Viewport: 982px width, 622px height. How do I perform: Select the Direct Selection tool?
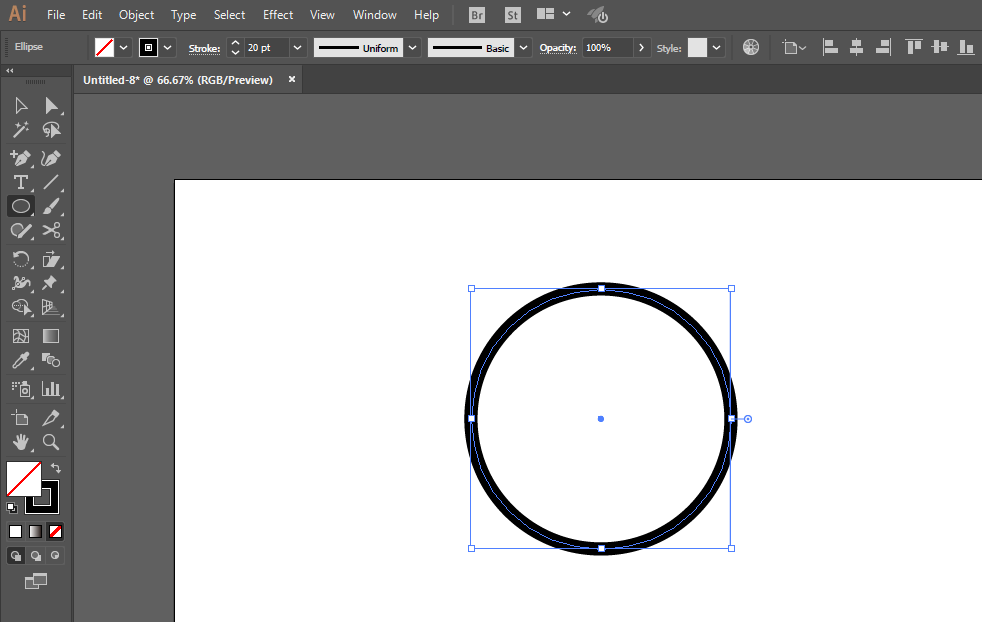[x=51, y=106]
